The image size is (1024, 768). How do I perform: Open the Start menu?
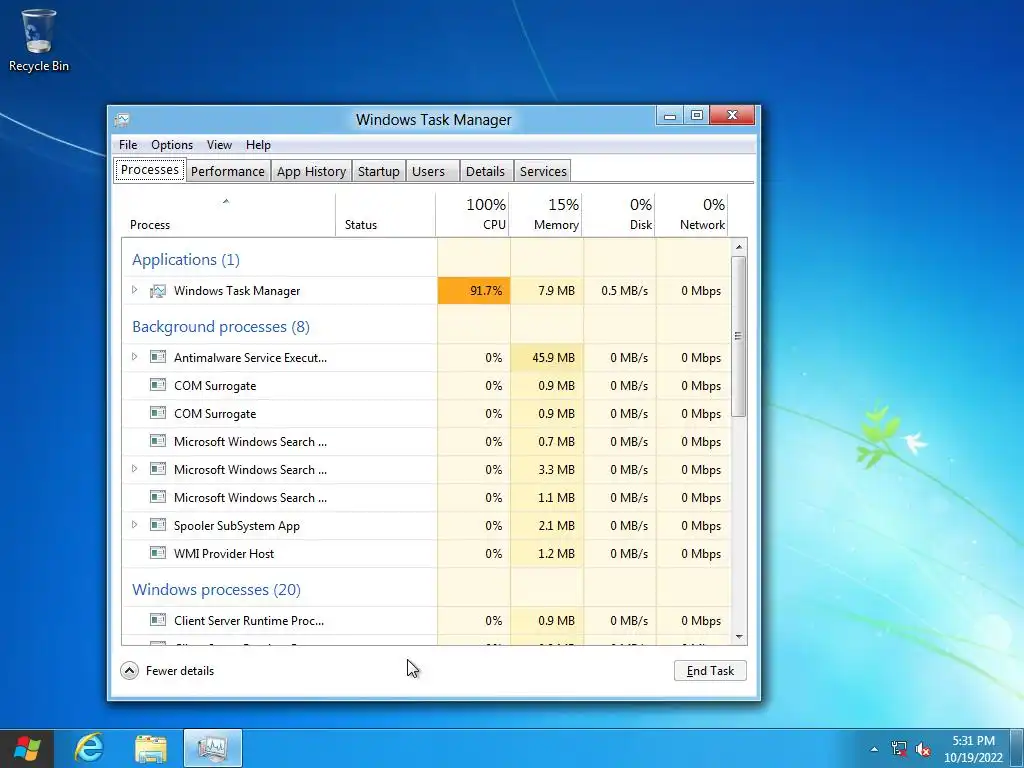click(27, 748)
